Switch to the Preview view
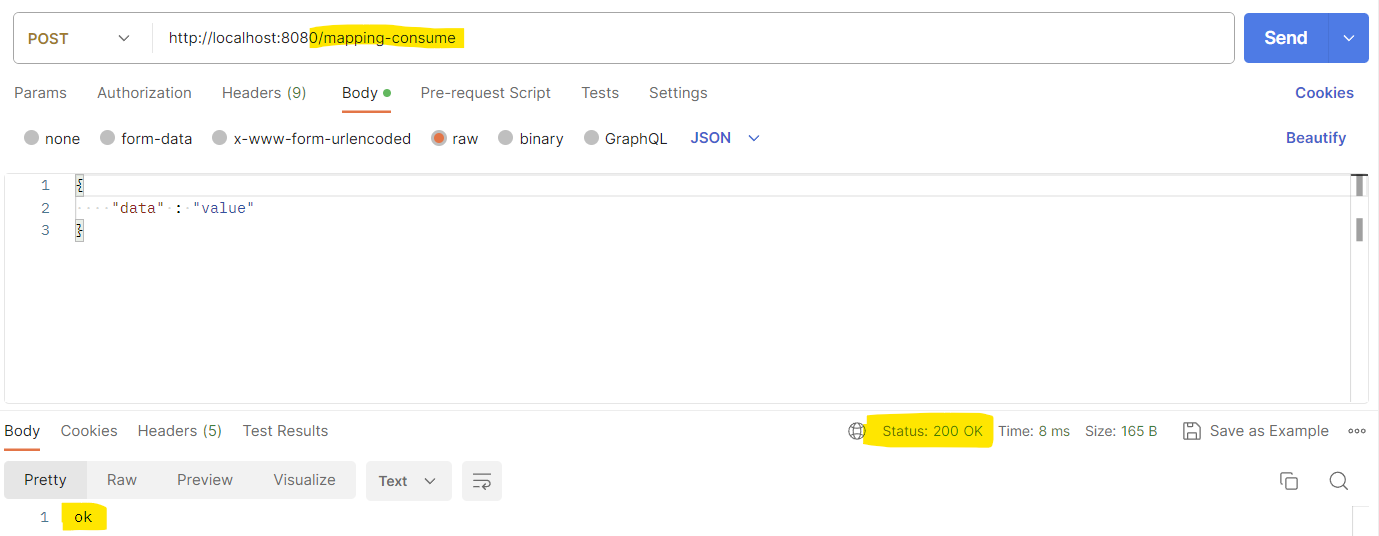The width and height of the screenshot is (1379, 536). click(x=205, y=480)
